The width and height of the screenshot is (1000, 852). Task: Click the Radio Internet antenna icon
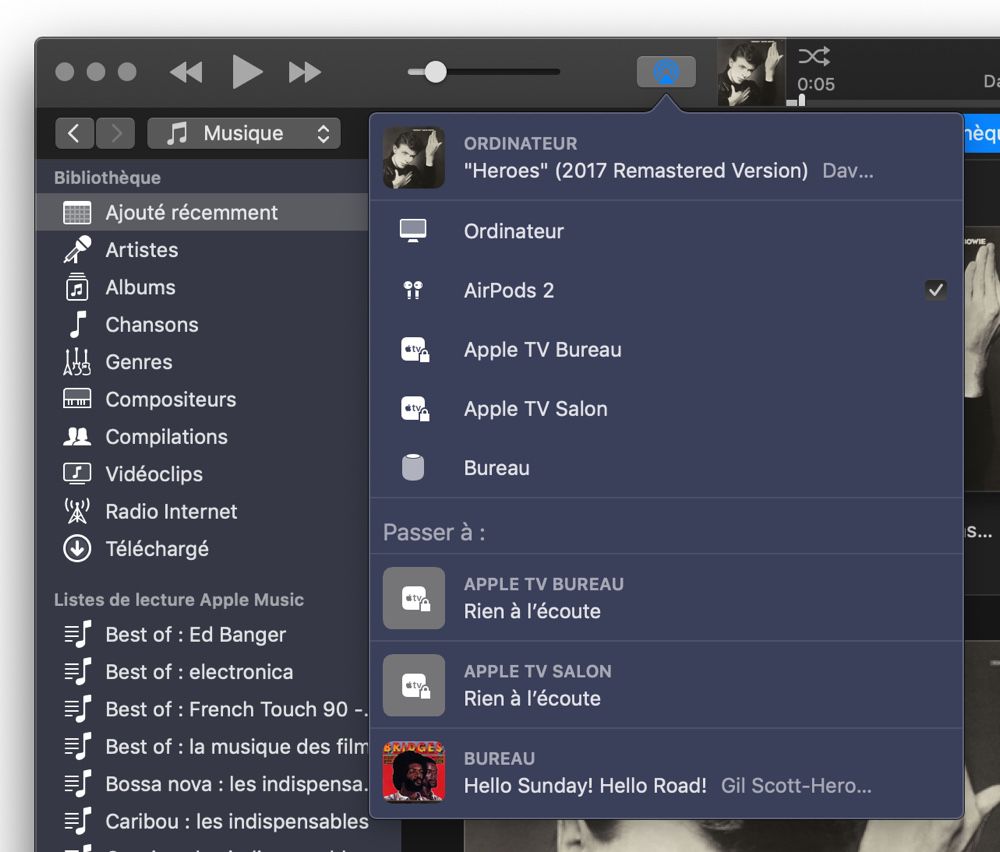click(x=77, y=511)
